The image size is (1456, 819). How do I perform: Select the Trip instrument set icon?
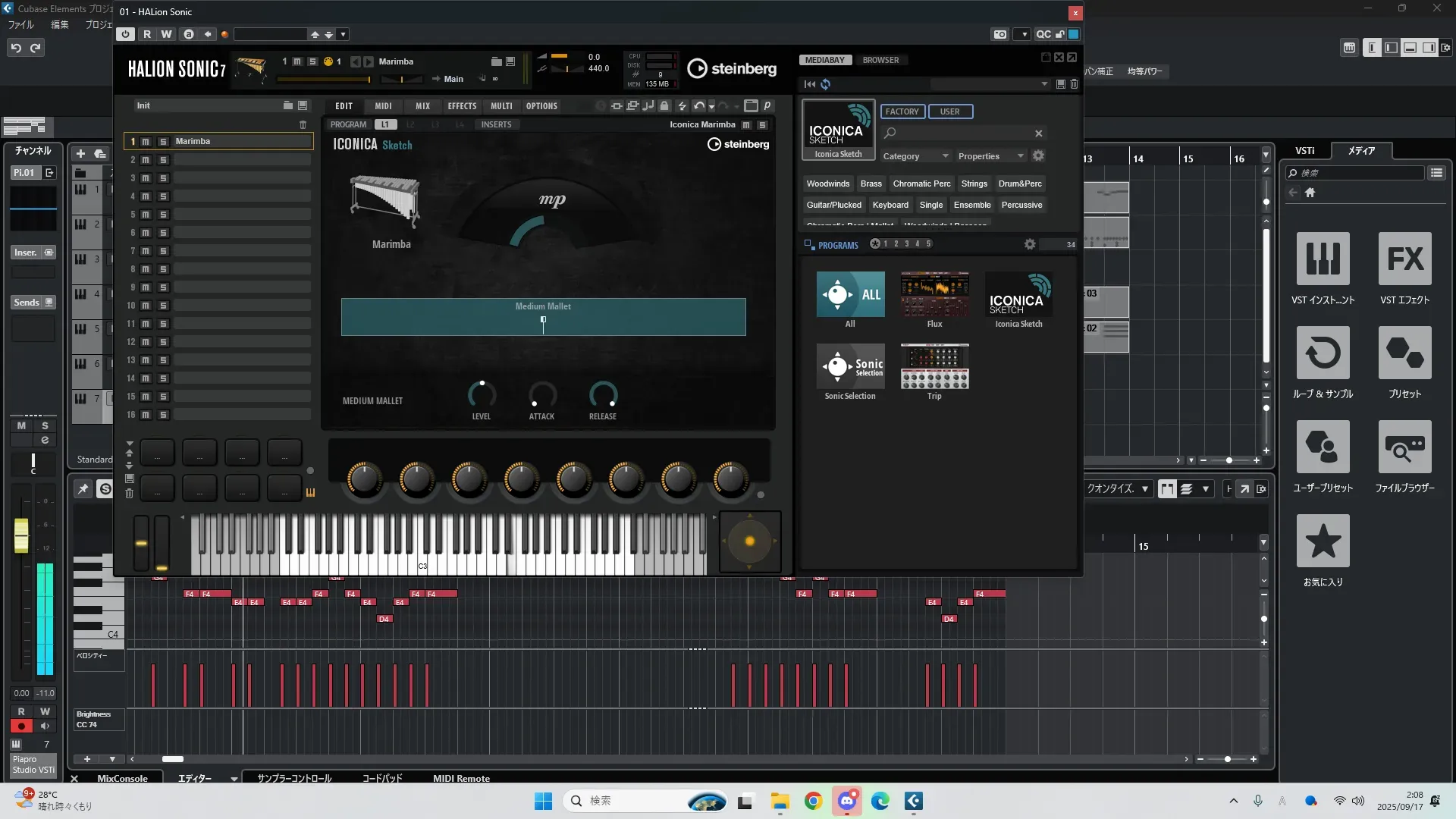tap(934, 367)
